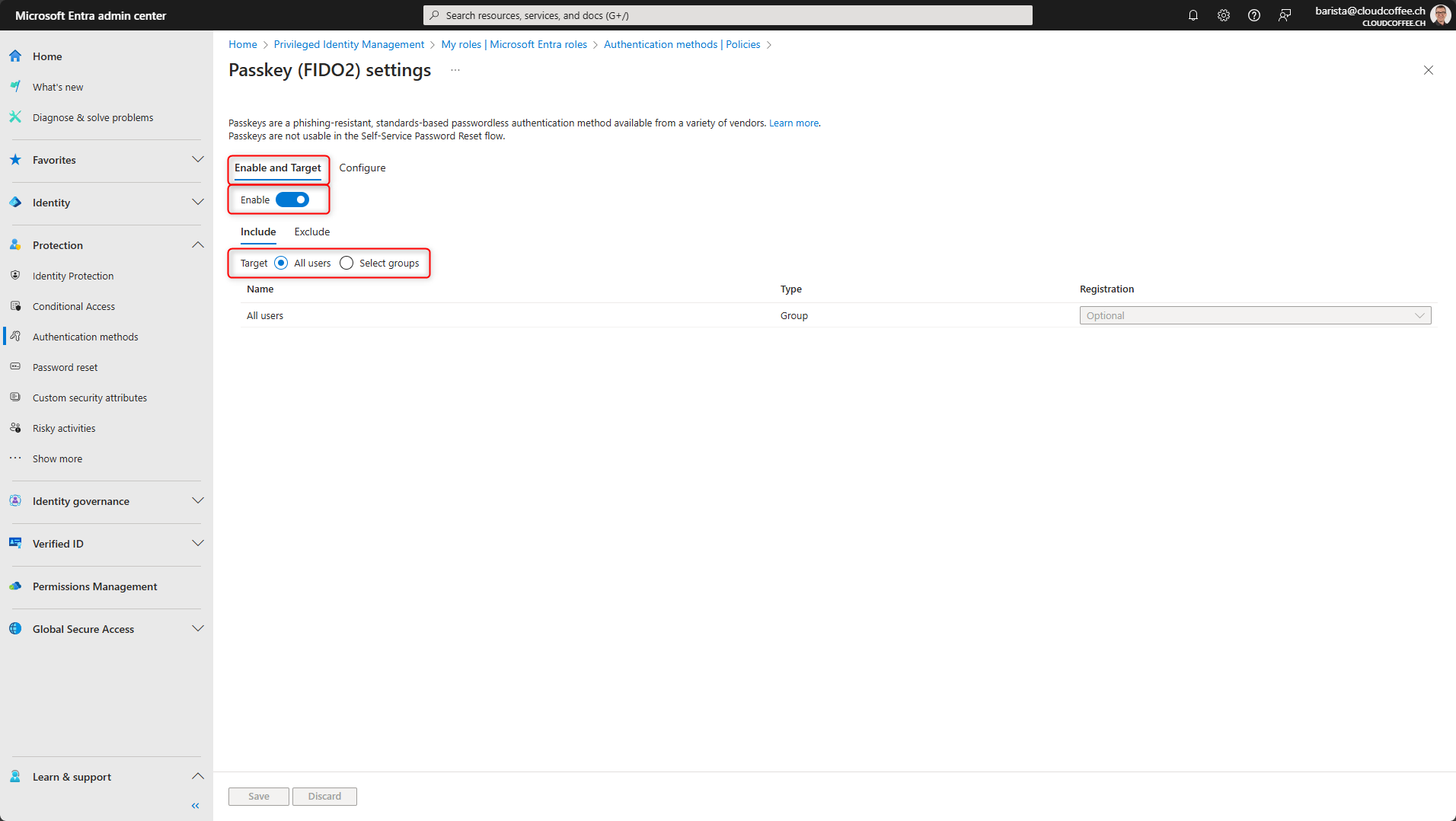
Task: Open the settings gear
Action: (x=1224, y=14)
